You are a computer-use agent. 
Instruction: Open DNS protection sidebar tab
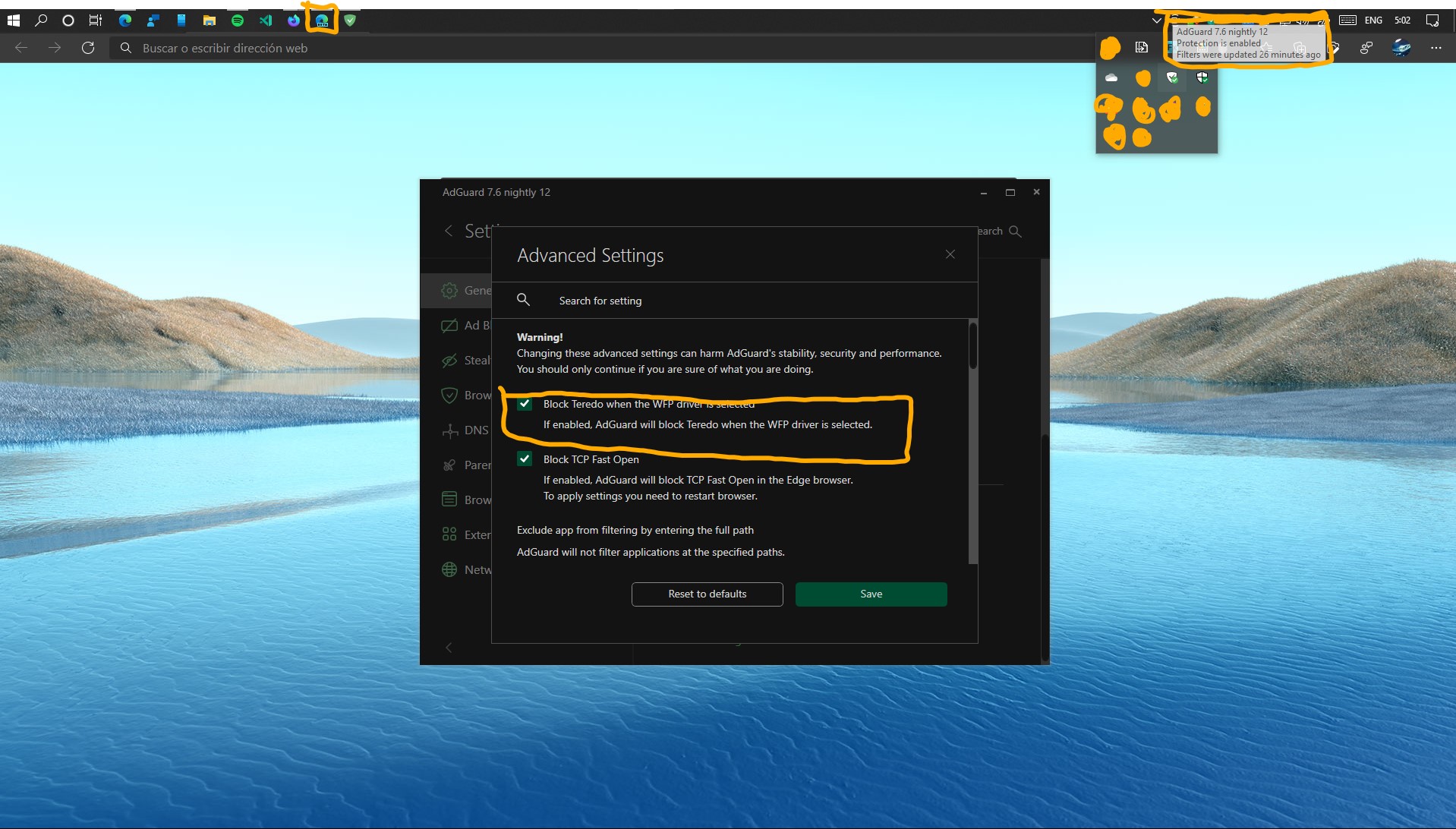456,430
